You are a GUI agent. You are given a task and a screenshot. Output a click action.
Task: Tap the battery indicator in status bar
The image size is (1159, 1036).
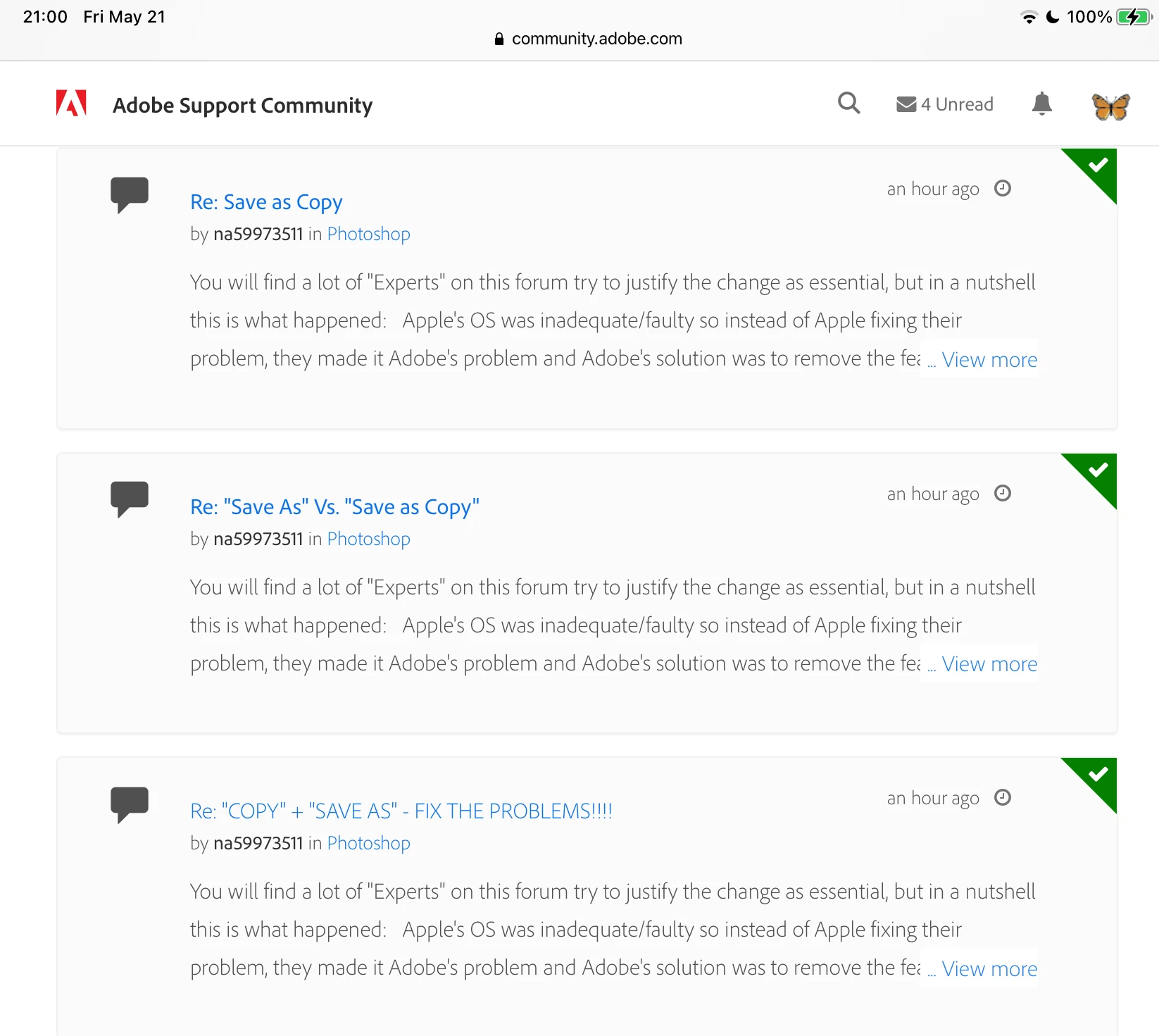tap(1133, 17)
